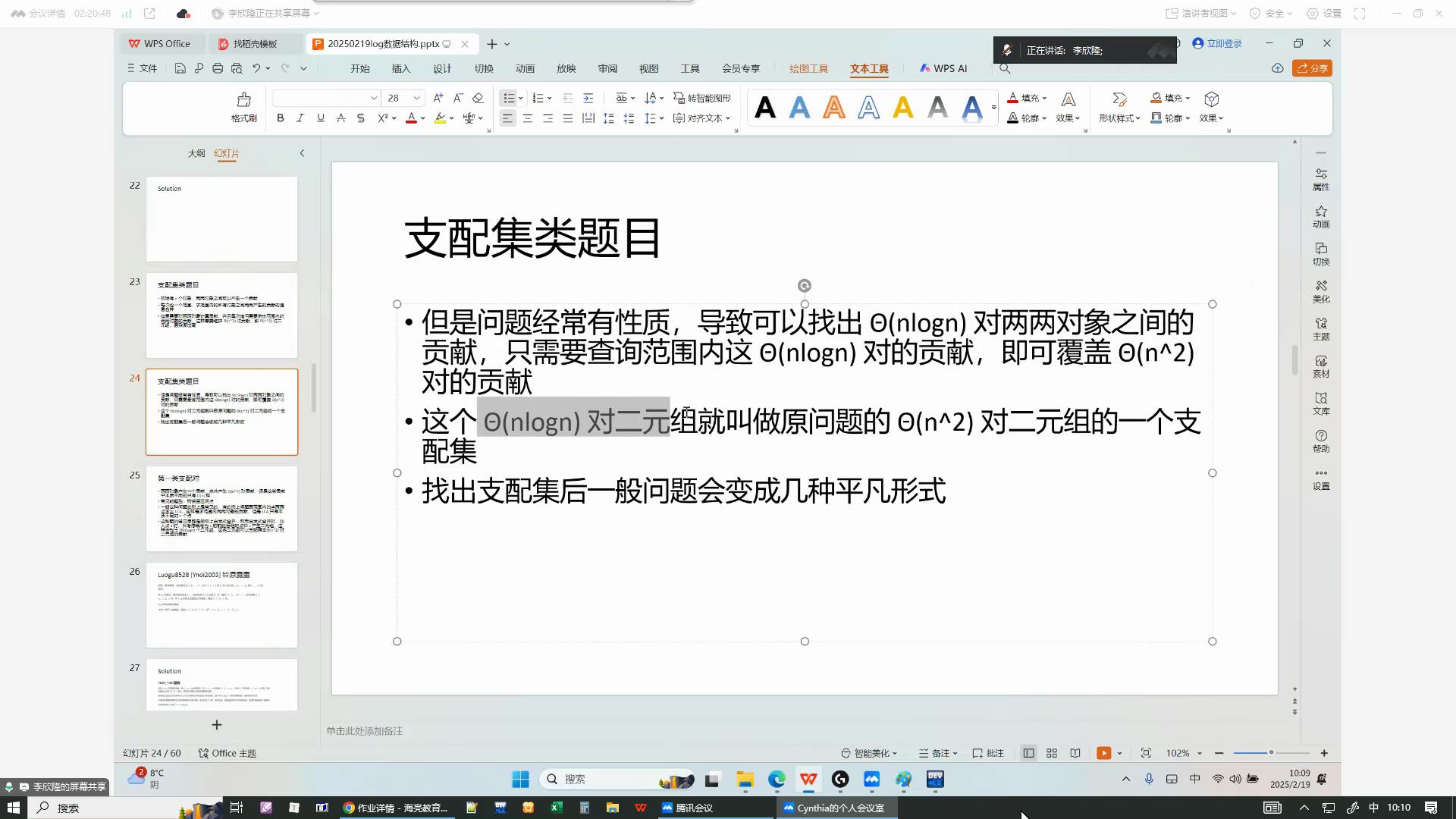
Task: Click the Beautify icon in right sidebar
Action: pyautogui.click(x=1321, y=290)
